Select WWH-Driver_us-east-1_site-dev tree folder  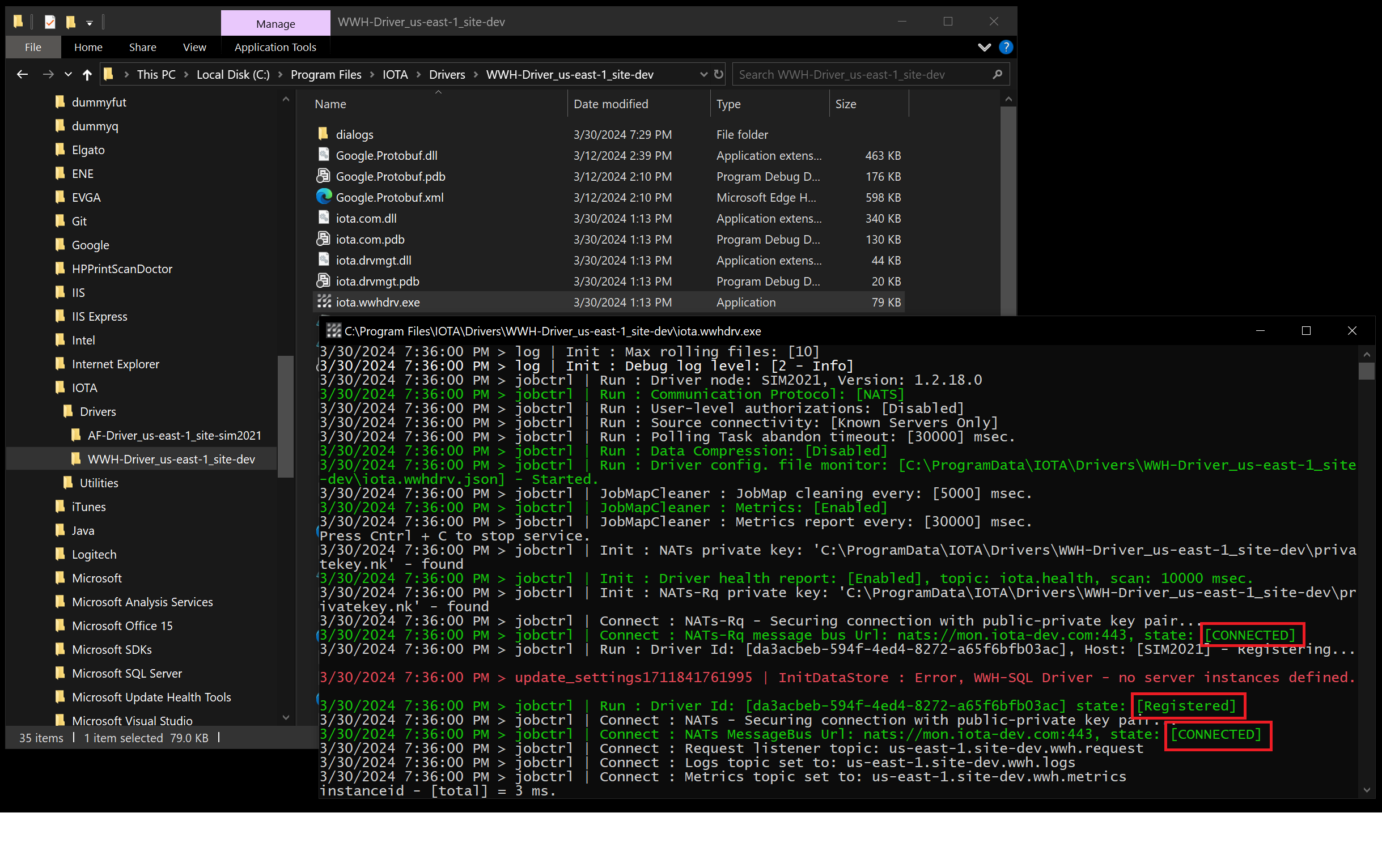(x=171, y=459)
